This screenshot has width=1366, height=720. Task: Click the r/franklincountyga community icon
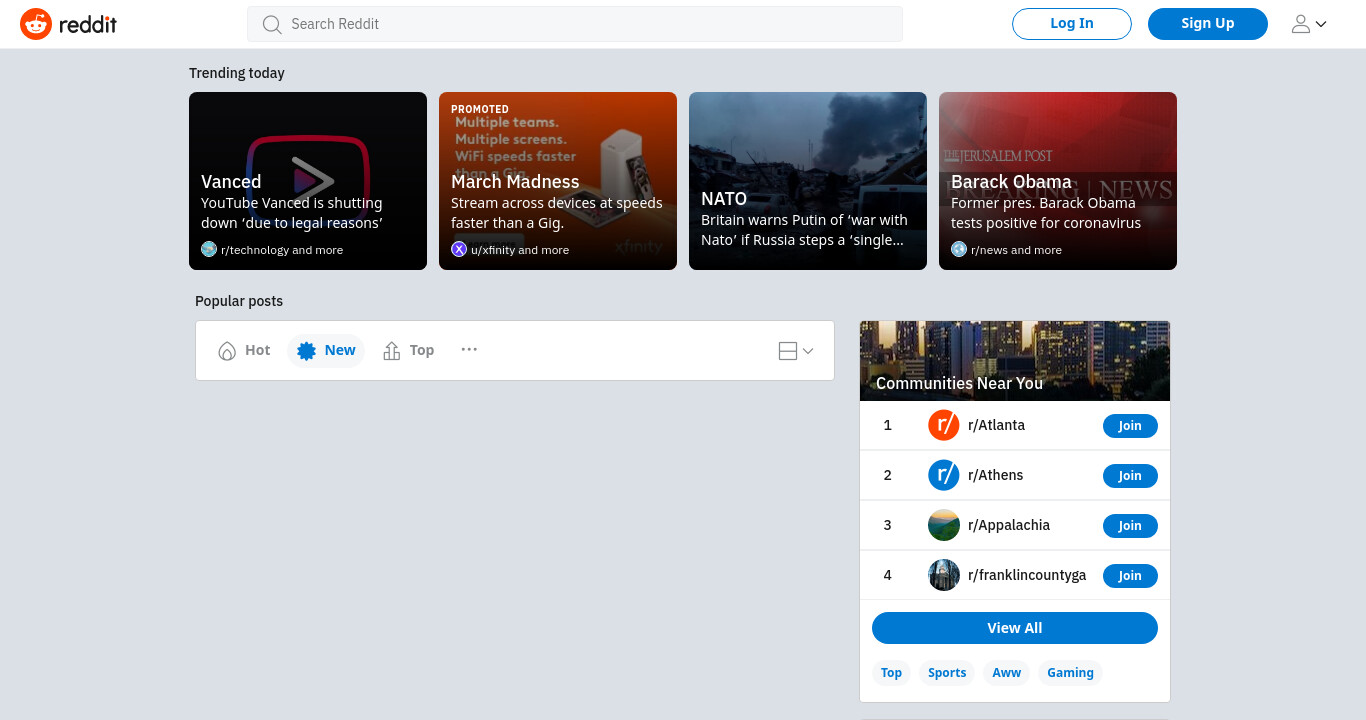click(x=944, y=575)
